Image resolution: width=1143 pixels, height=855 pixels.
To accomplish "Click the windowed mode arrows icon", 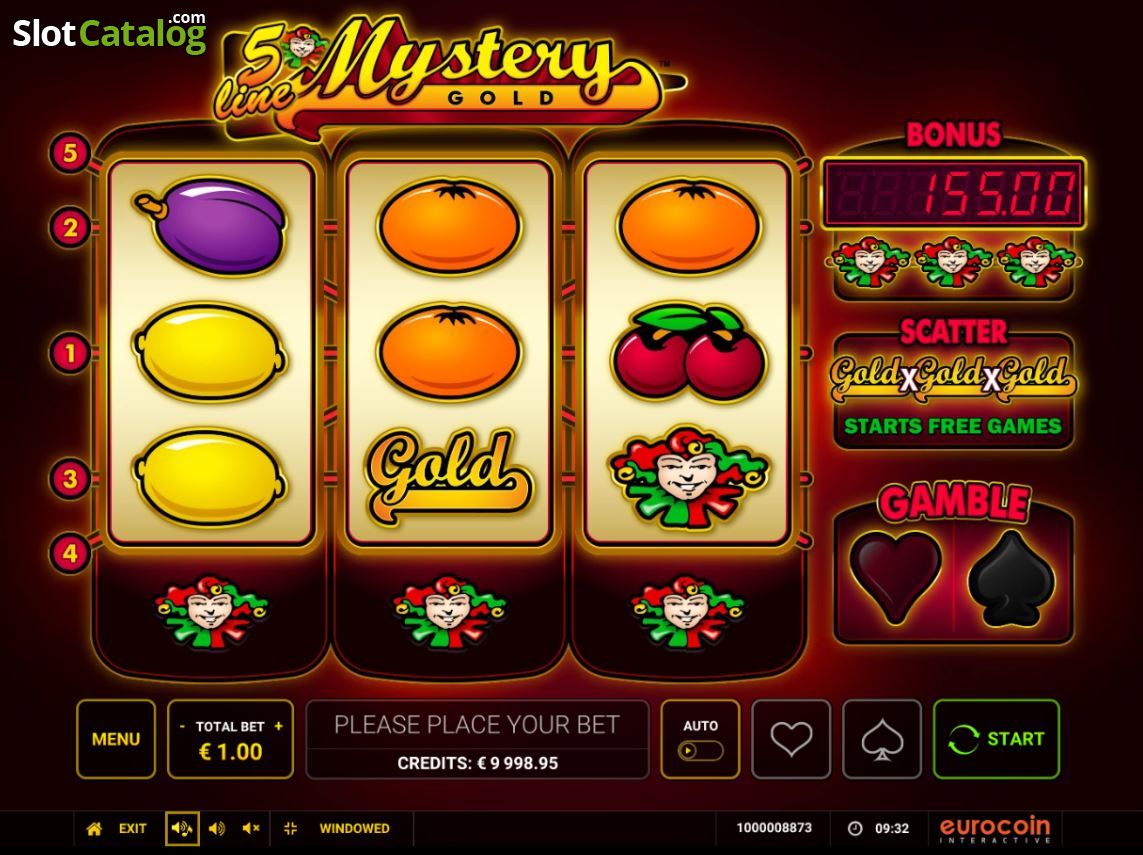I will [290, 829].
